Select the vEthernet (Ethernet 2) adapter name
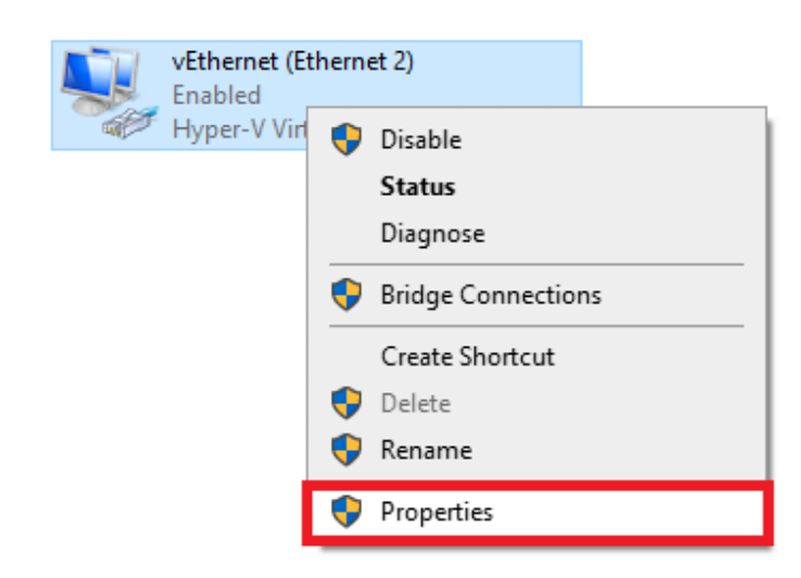This screenshot has width=801, height=578. click(x=293, y=62)
